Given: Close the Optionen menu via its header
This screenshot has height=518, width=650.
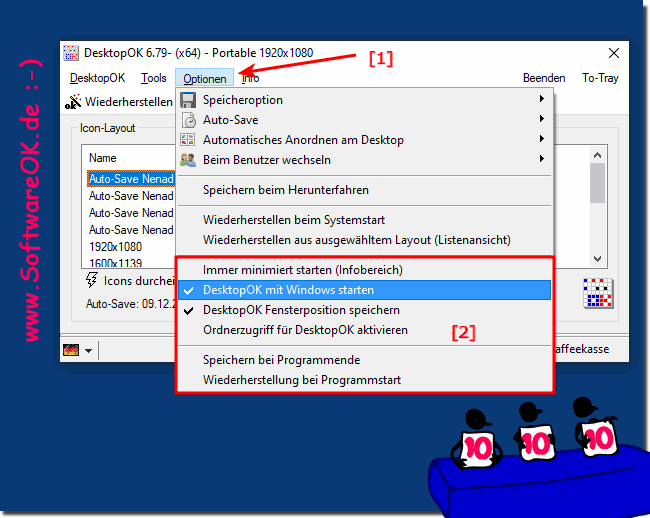Looking at the screenshot, I should click(205, 78).
